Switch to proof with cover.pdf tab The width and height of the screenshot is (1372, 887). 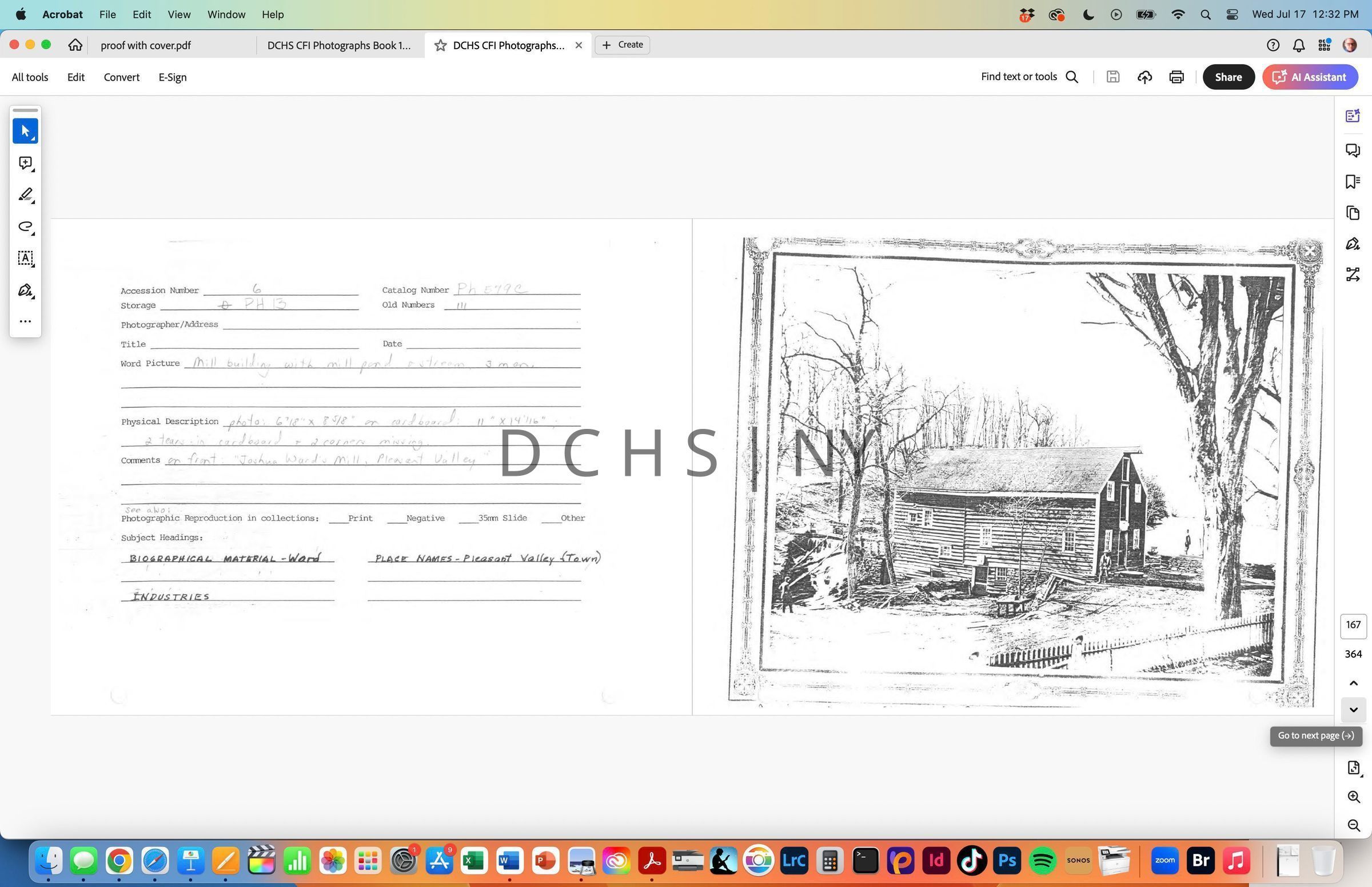[146, 46]
